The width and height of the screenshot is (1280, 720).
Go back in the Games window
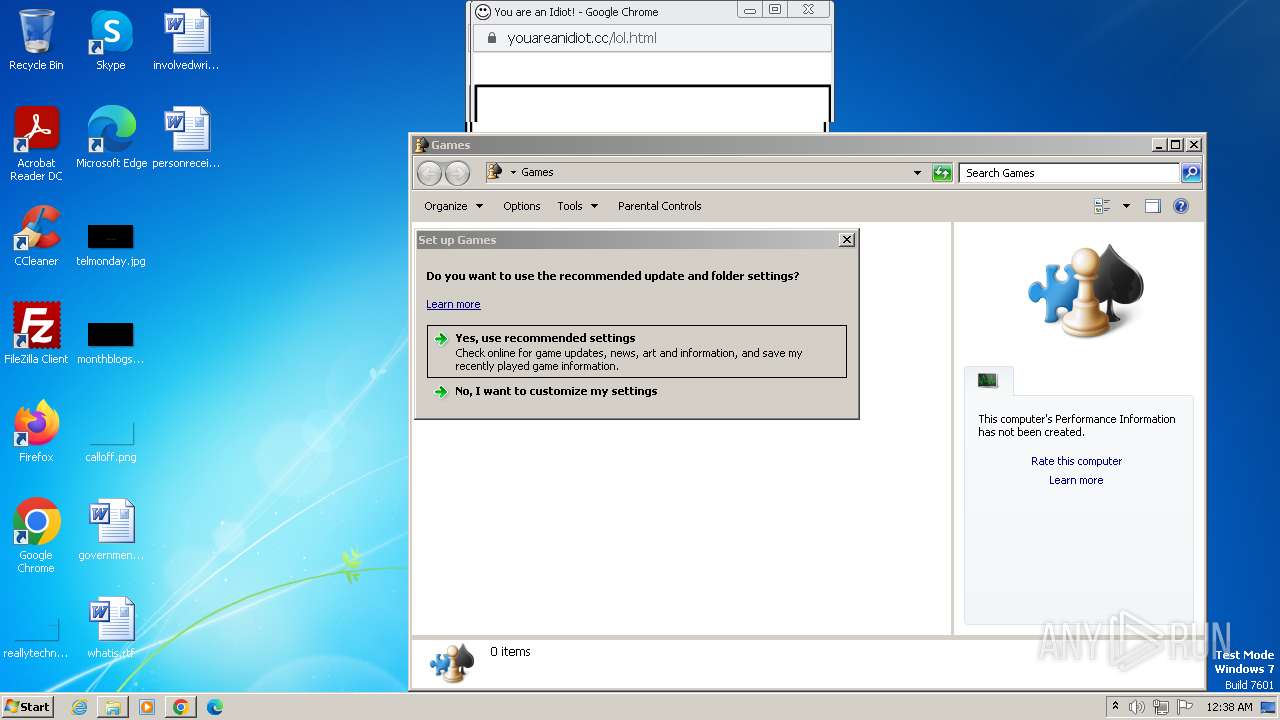pyautogui.click(x=429, y=173)
